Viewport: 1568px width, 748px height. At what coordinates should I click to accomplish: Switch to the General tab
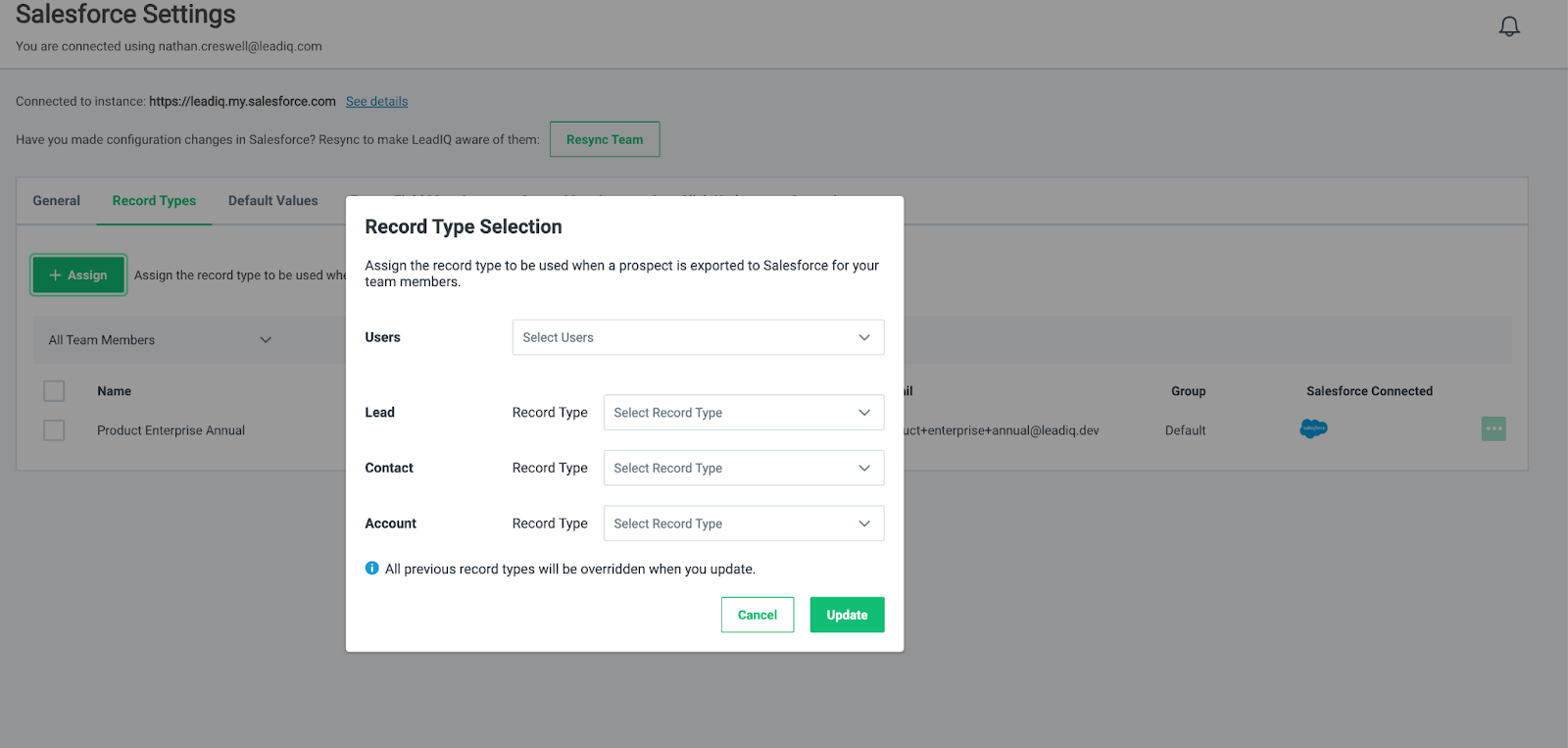click(x=57, y=201)
